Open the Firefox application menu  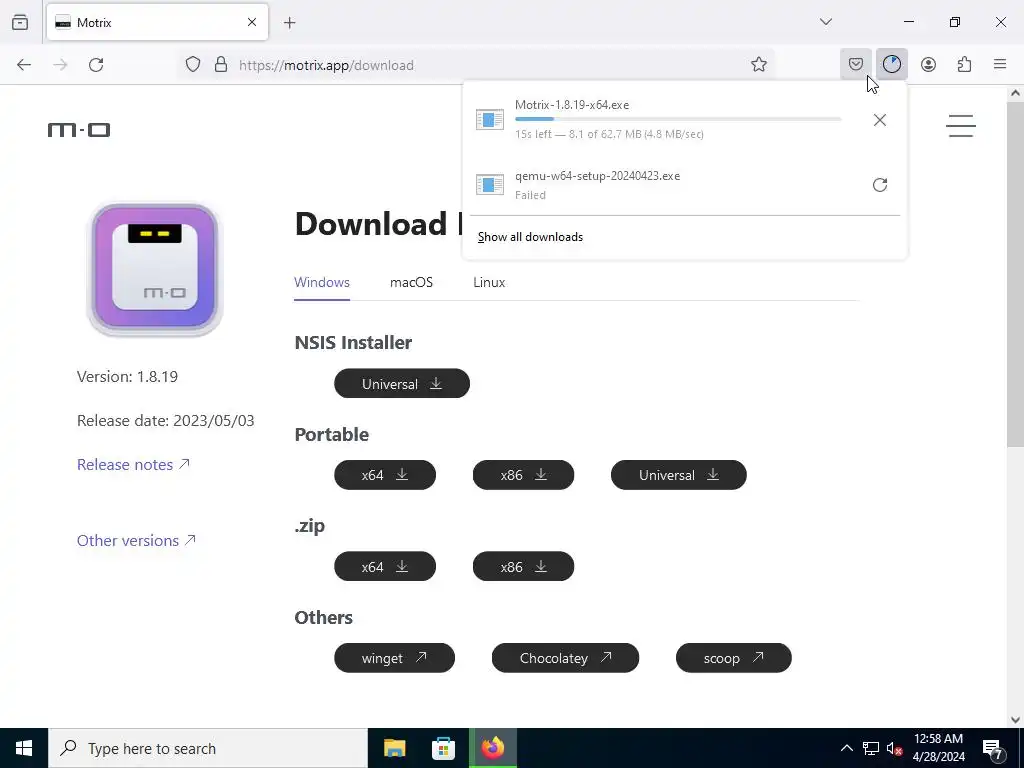pyautogui.click(x=1000, y=65)
